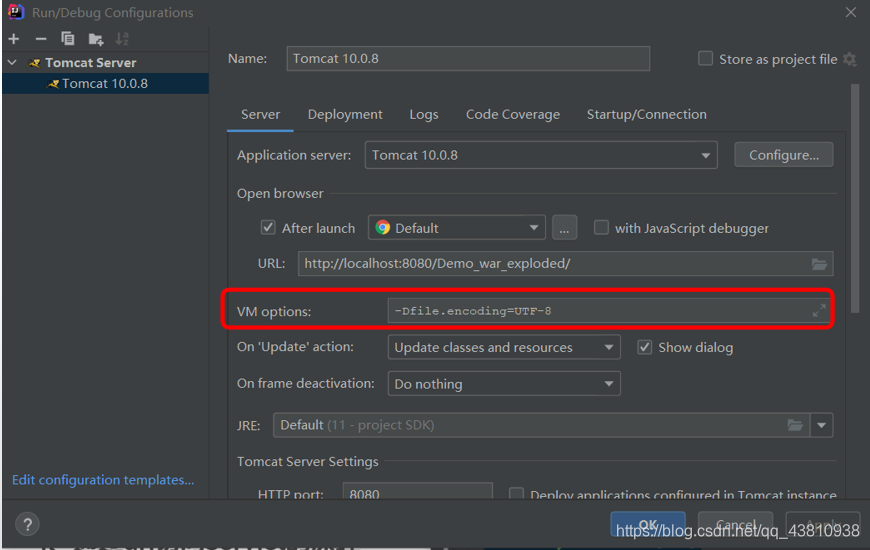Open the JRE dropdown arrow
This screenshot has height=550, width=870.
point(821,425)
